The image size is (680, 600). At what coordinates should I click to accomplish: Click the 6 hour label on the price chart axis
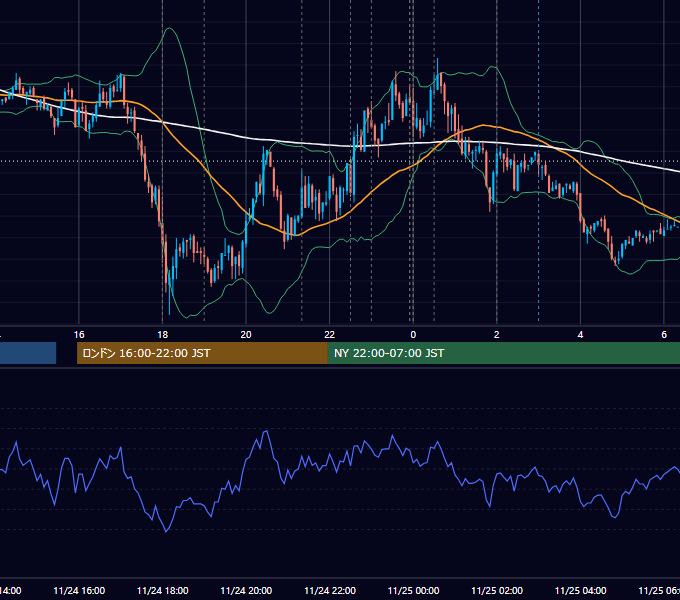(x=664, y=335)
